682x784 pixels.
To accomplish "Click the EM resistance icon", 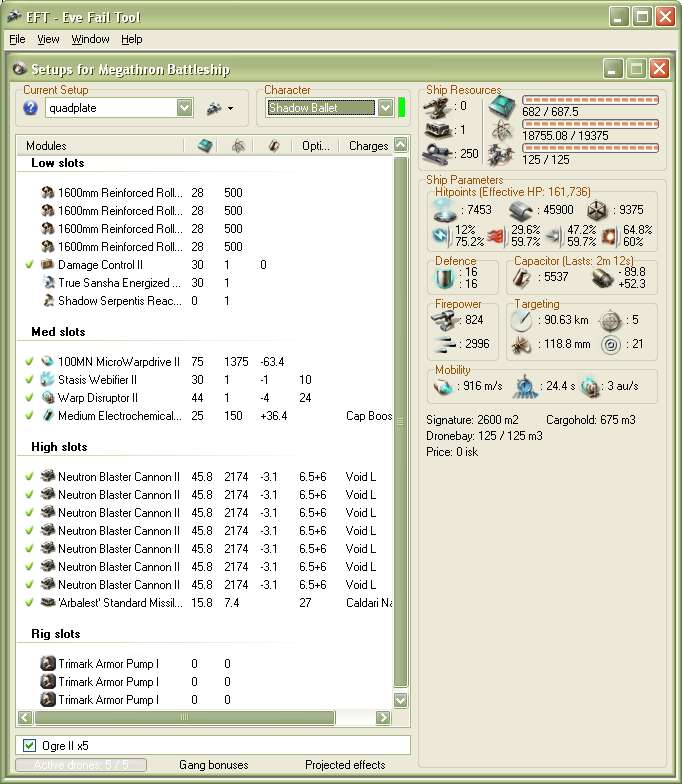I will tap(442, 235).
